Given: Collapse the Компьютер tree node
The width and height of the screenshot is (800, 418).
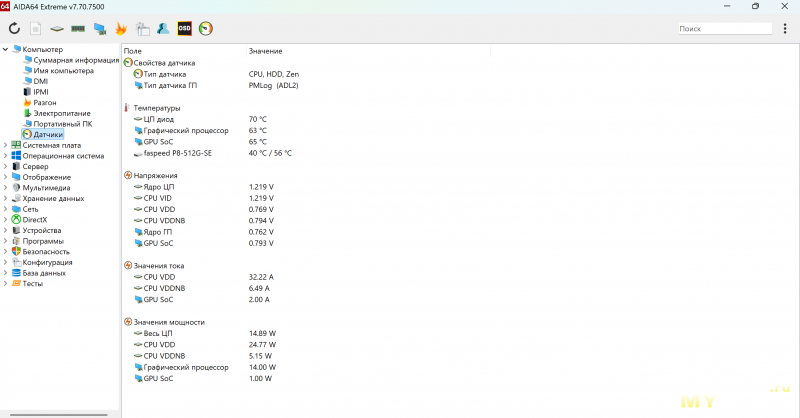Looking at the screenshot, I should click(x=6, y=49).
